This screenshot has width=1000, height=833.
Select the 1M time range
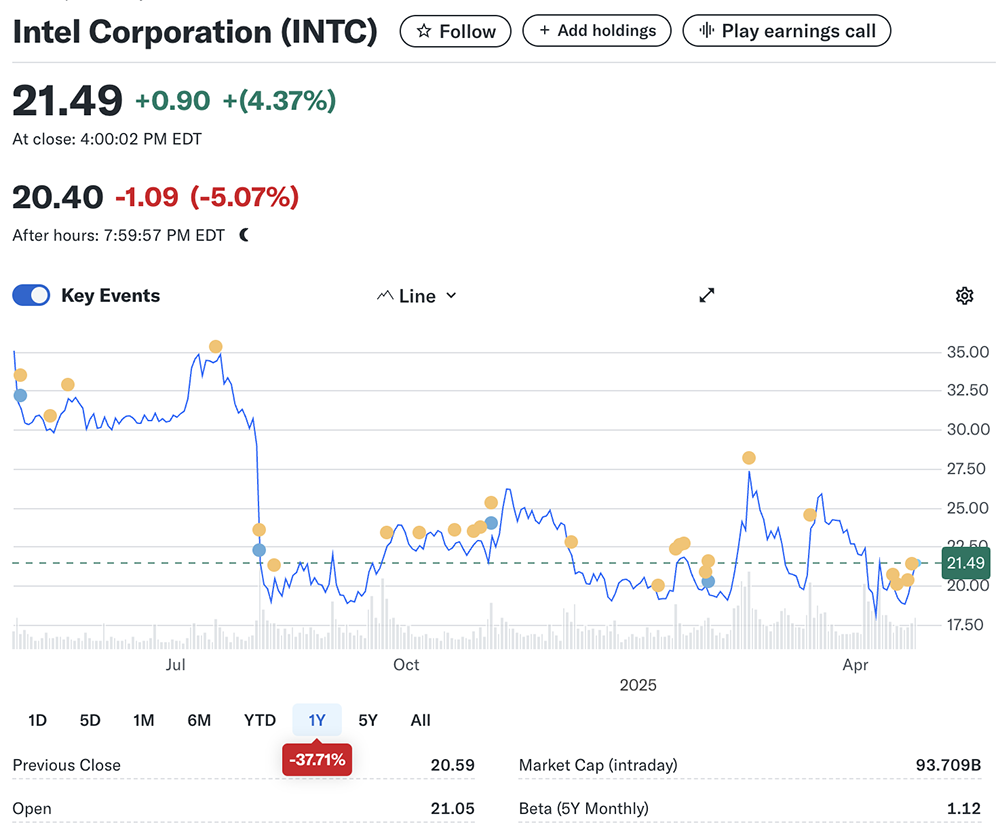(144, 720)
